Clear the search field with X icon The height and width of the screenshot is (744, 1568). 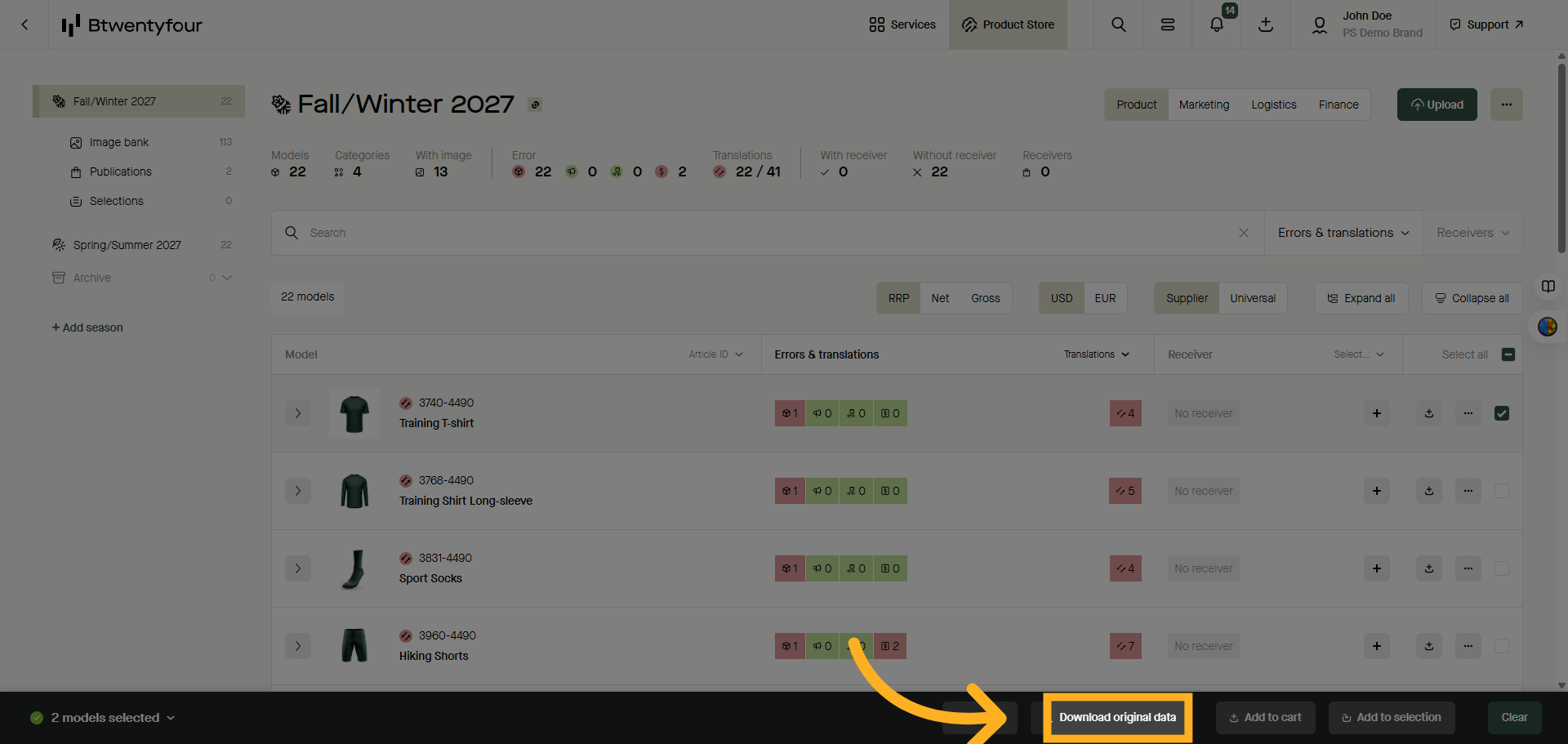tap(1243, 233)
